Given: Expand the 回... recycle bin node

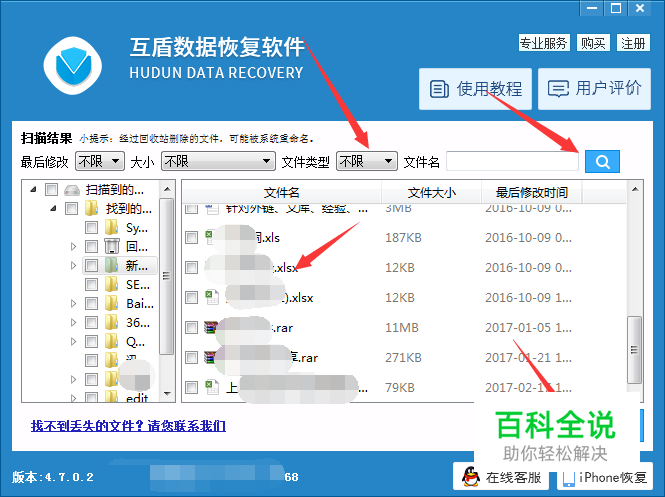Looking at the screenshot, I should coord(73,246).
